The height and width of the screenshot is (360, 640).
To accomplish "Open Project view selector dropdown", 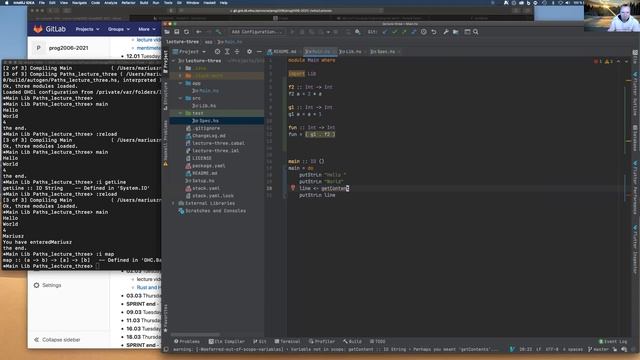I will pyautogui.click(x=189, y=52).
